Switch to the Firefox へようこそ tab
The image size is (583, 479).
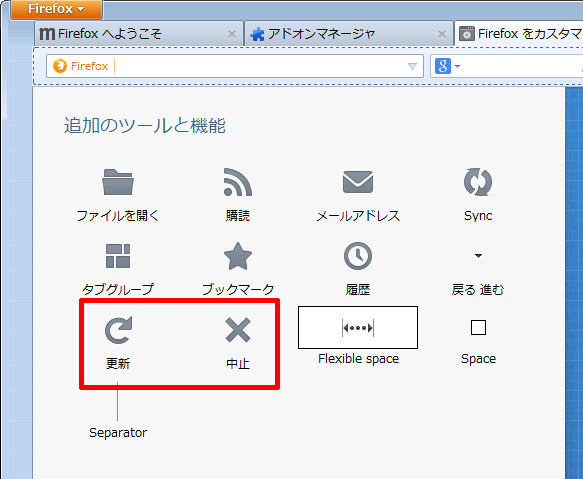(x=139, y=34)
